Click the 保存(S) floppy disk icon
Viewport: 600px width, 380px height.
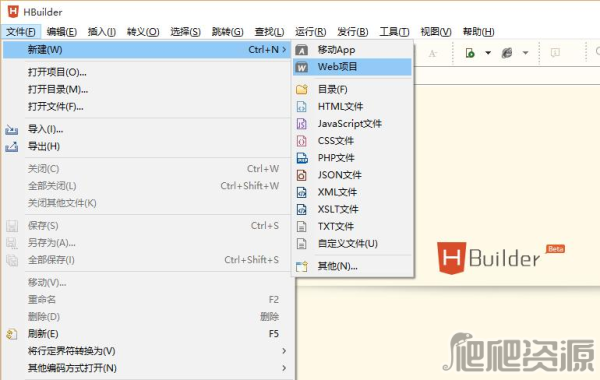[11, 226]
